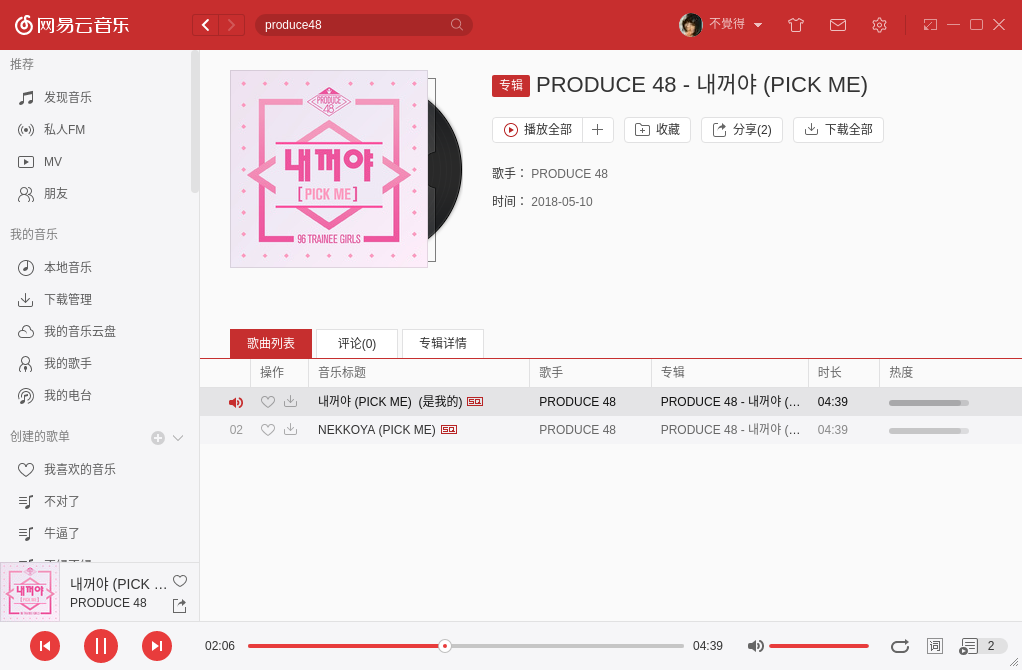Sort by 热度 column header
The height and width of the screenshot is (670, 1022).
[950, 372]
